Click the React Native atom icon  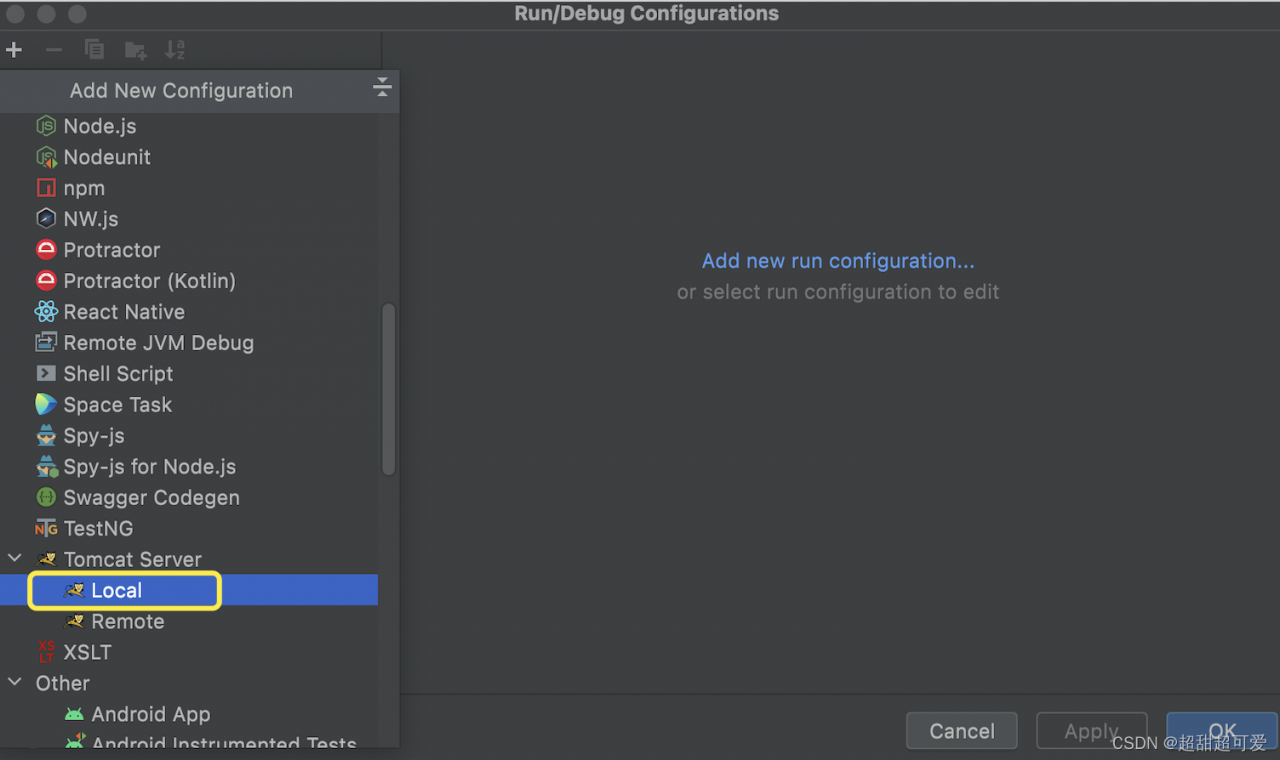pos(46,312)
